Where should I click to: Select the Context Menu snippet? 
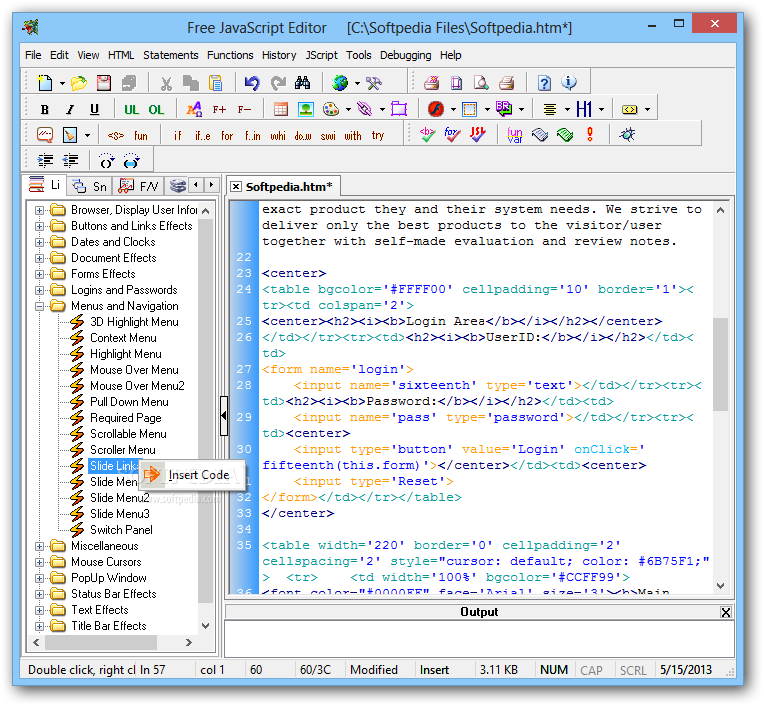tap(123, 338)
